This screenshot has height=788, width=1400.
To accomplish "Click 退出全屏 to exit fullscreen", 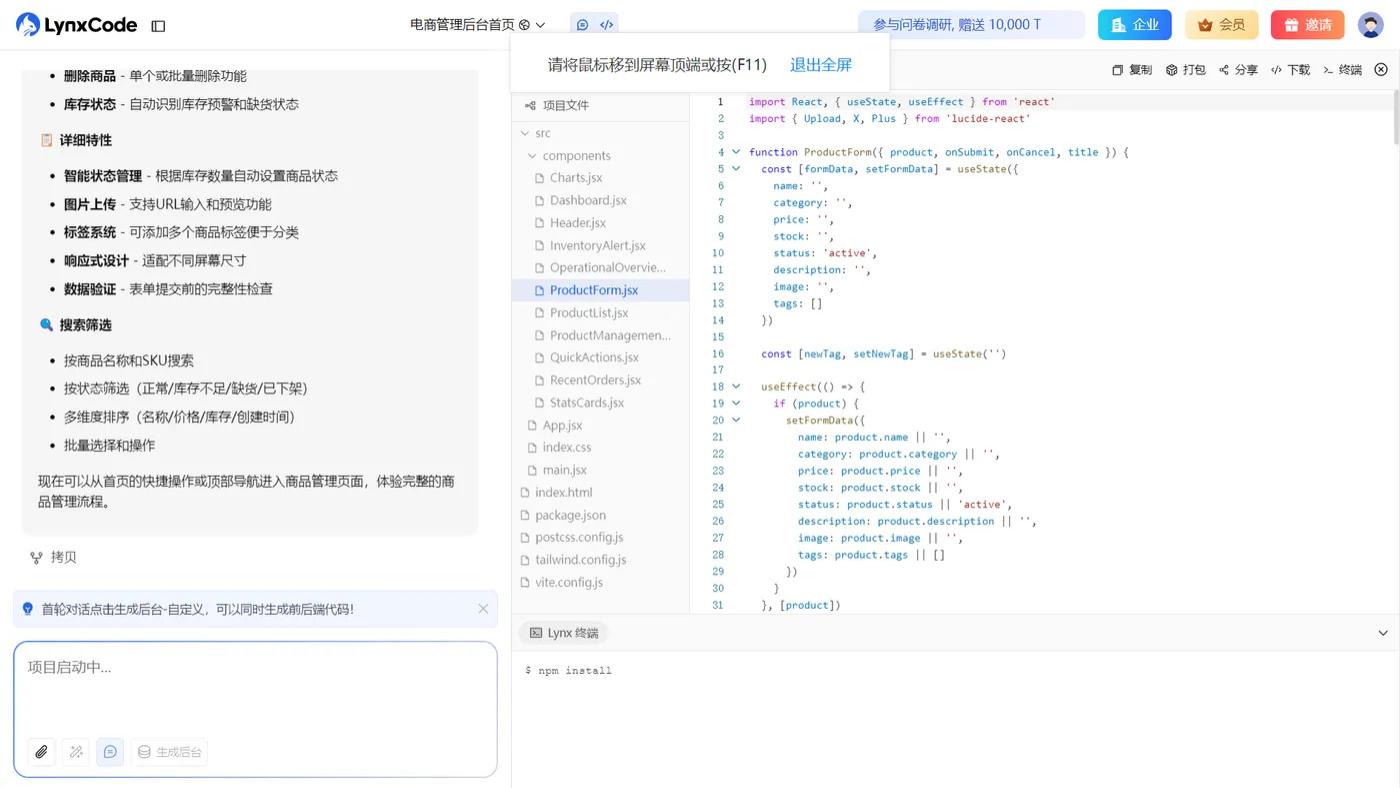I will coord(820,63).
